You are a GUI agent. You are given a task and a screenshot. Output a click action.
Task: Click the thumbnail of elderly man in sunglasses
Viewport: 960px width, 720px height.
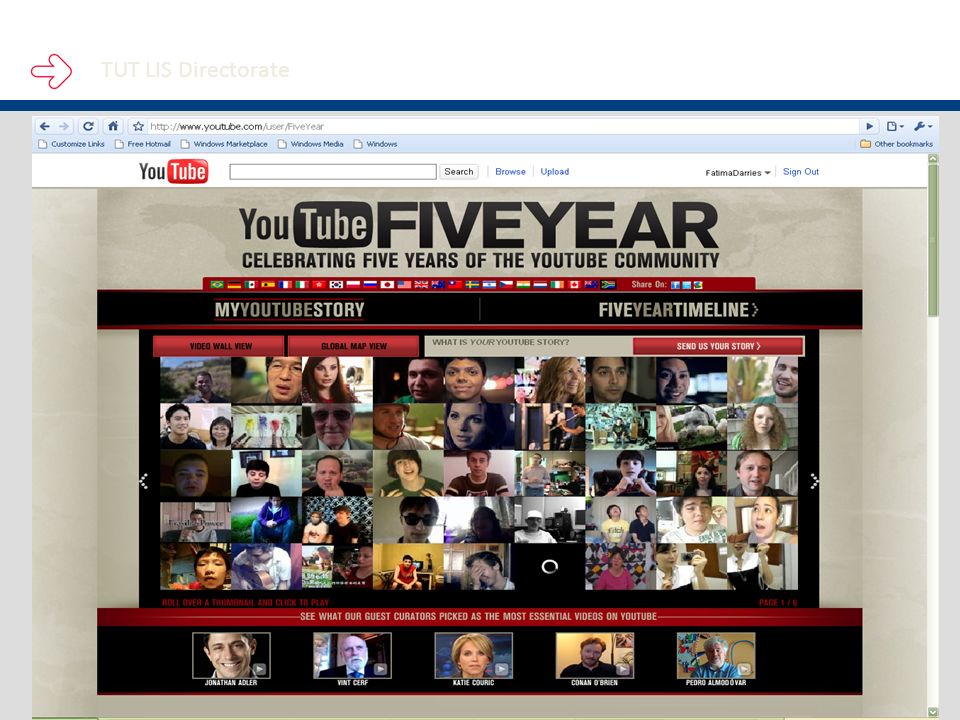[337, 427]
